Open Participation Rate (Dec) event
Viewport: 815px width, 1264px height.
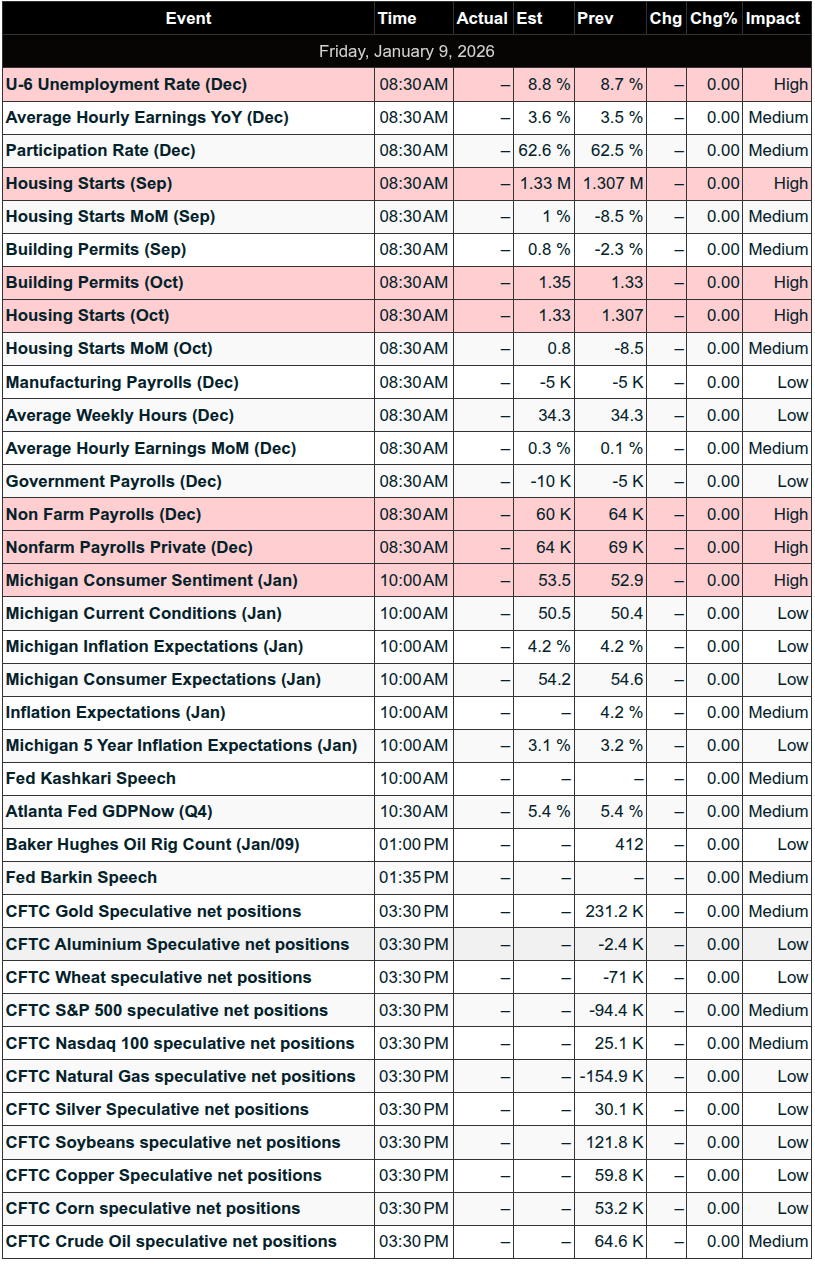coord(100,150)
